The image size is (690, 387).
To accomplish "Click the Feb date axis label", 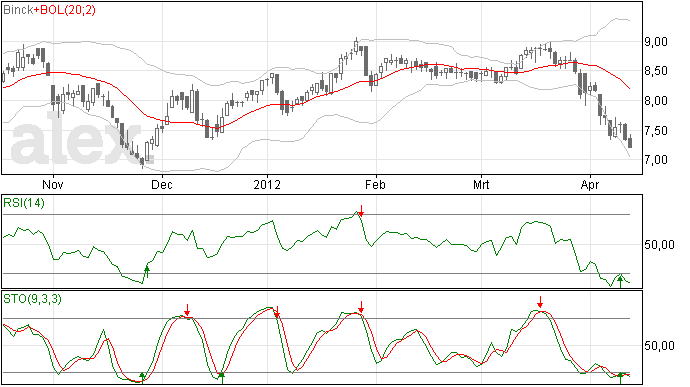I will (375, 184).
